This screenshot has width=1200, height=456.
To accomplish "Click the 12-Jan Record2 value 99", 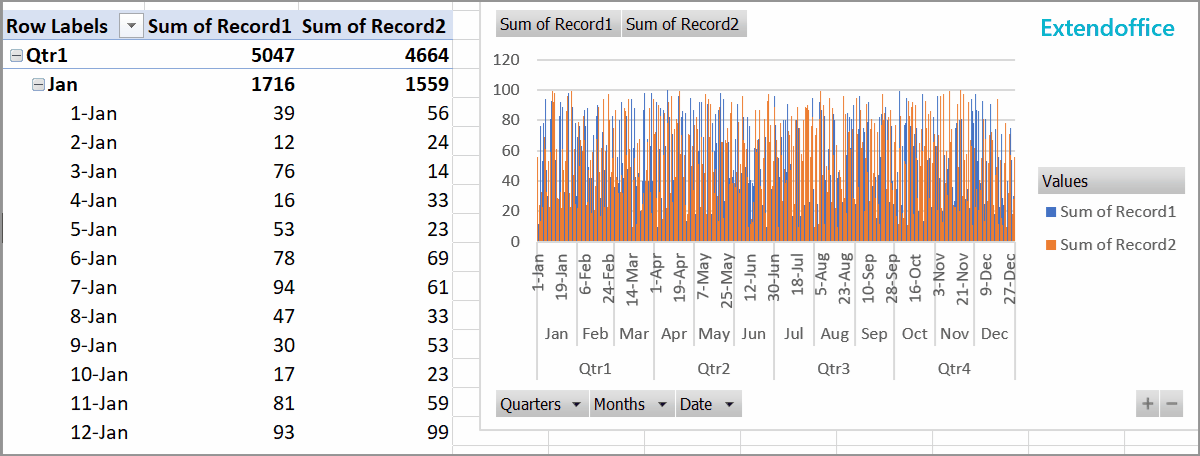I will 436,433.
